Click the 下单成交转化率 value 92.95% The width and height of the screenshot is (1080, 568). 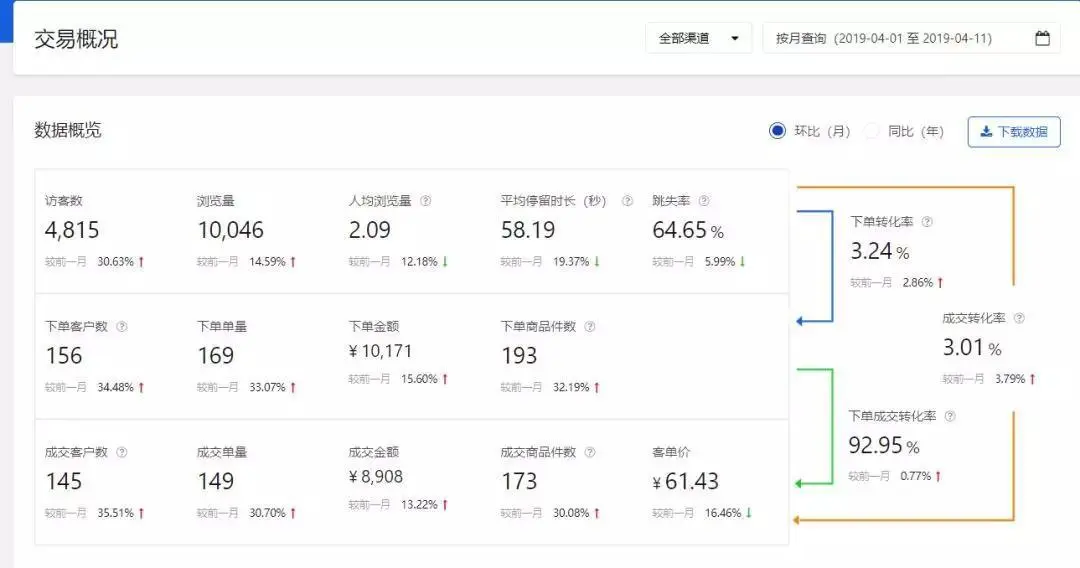coord(884,445)
